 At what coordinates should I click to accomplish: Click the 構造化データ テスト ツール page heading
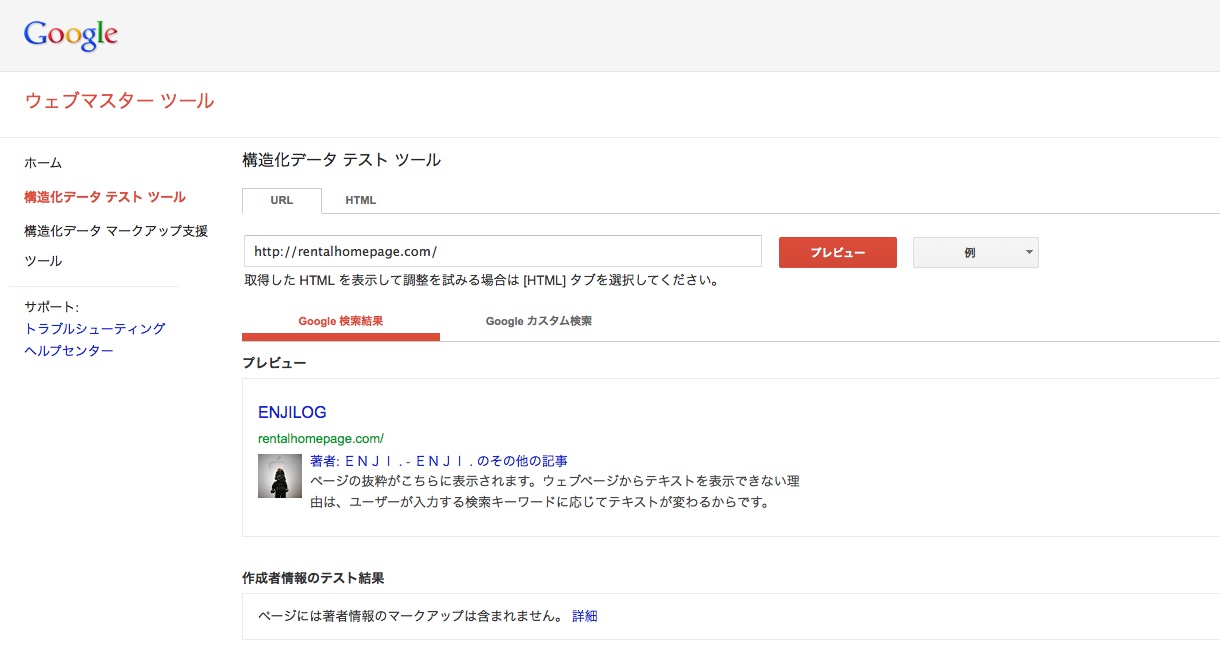pyautogui.click(x=342, y=160)
